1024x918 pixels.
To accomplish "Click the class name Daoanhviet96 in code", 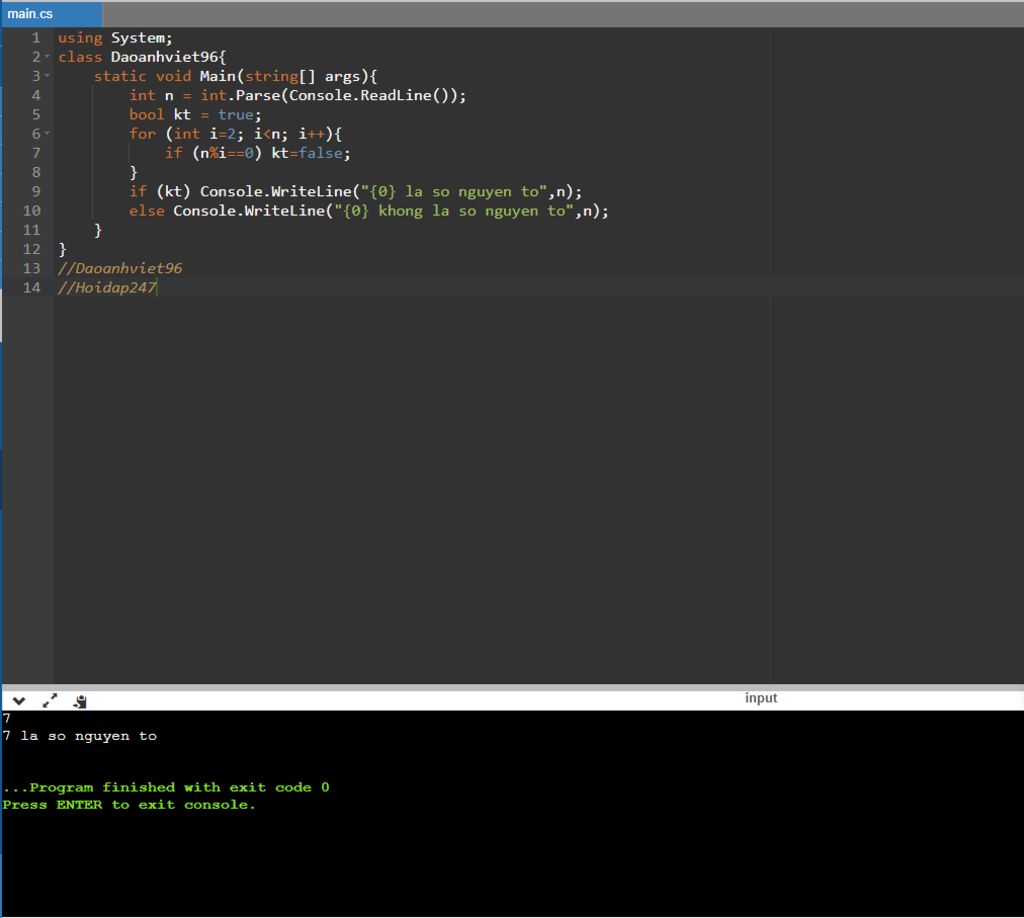I will (164, 57).
